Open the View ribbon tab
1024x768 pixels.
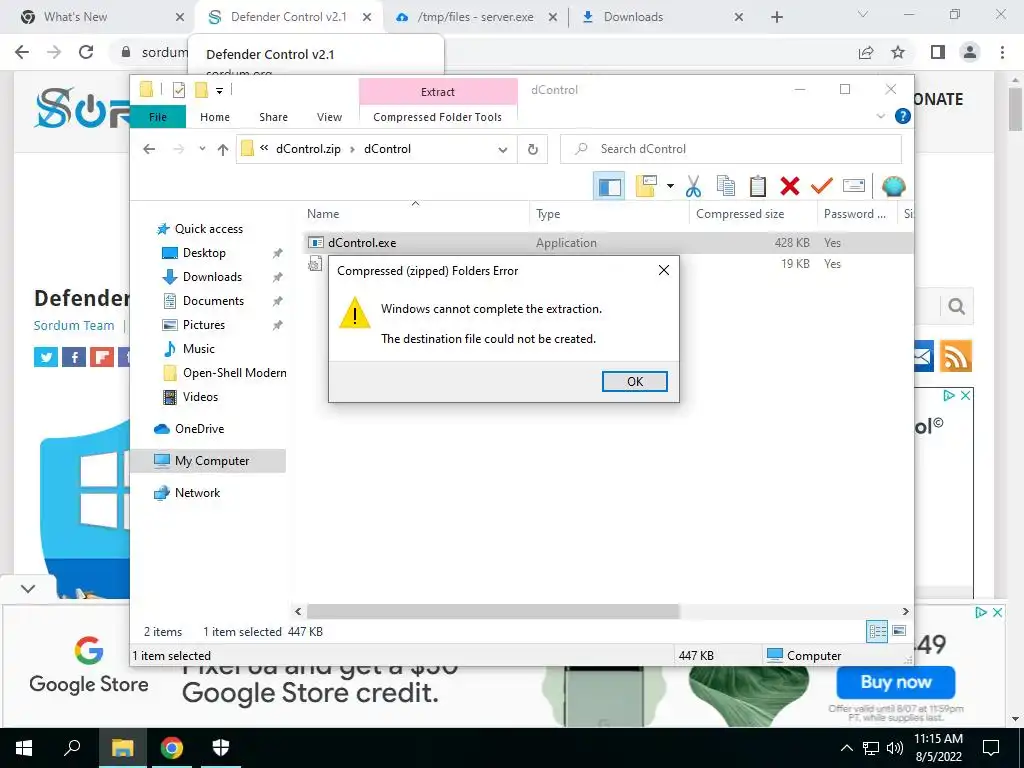tap(329, 117)
